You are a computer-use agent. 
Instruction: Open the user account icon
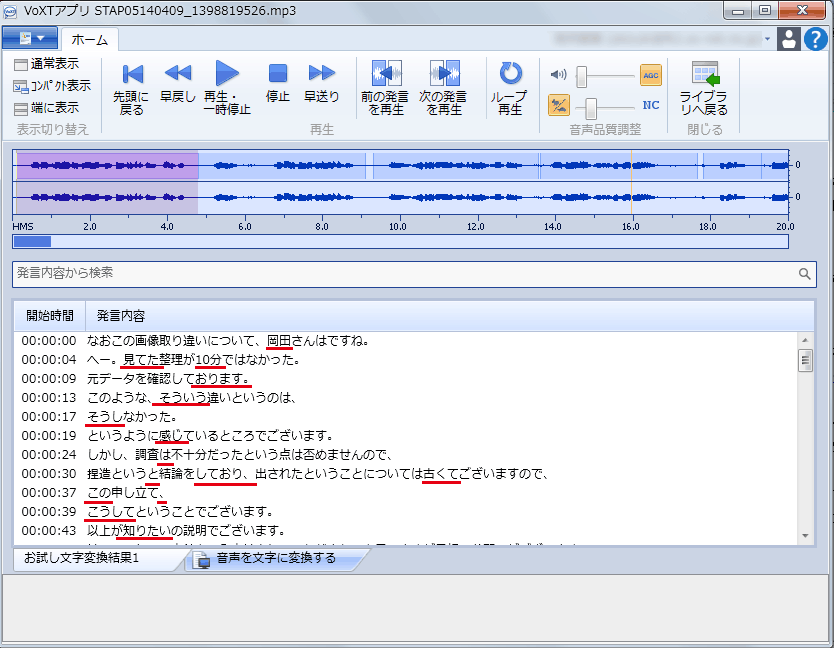tap(788, 39)
